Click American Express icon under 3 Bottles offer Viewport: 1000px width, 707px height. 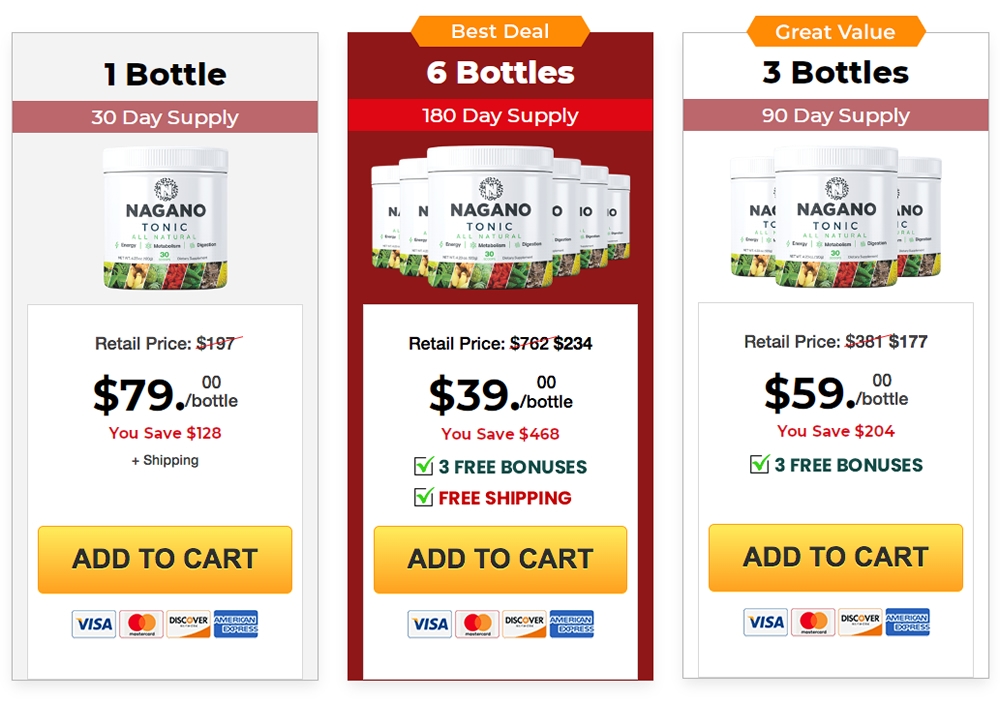coord(907,622)
